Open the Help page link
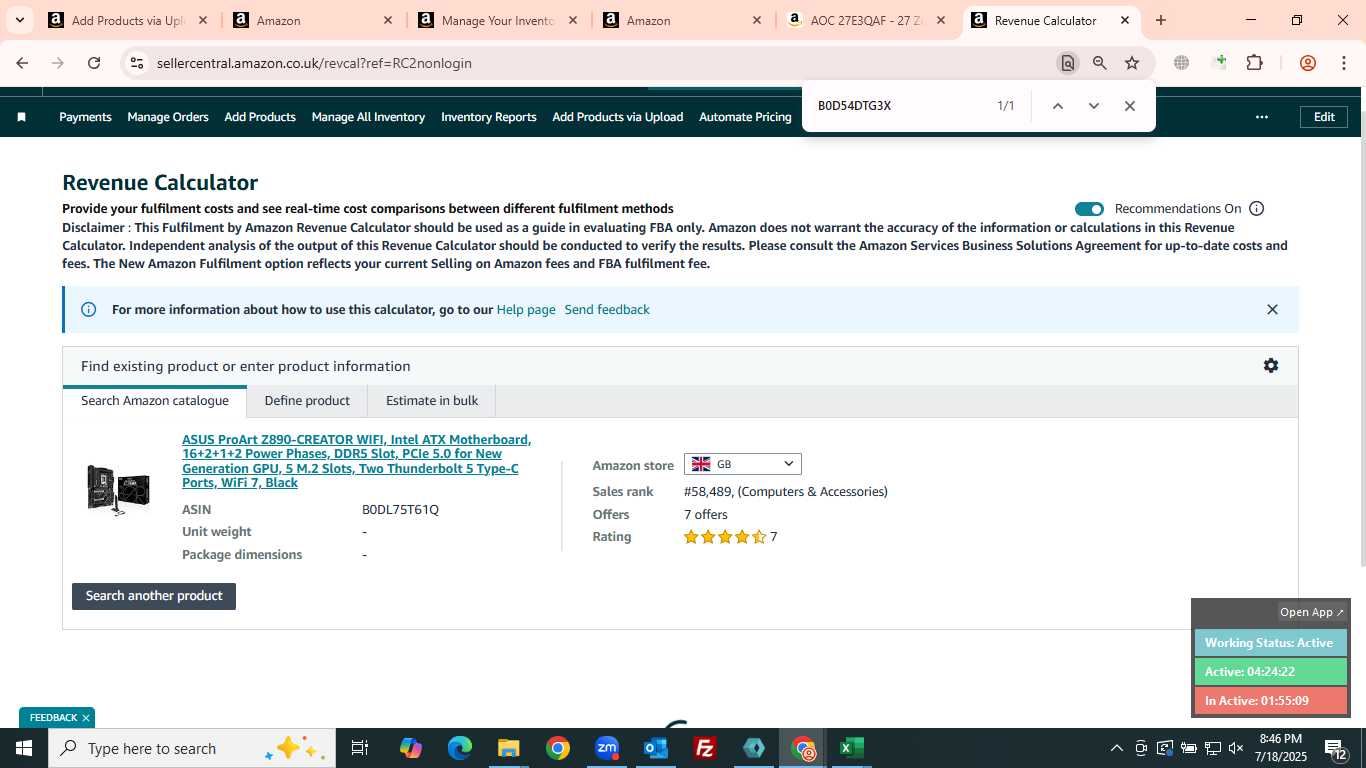1366x768 pixels. click(x=526, y=310)
